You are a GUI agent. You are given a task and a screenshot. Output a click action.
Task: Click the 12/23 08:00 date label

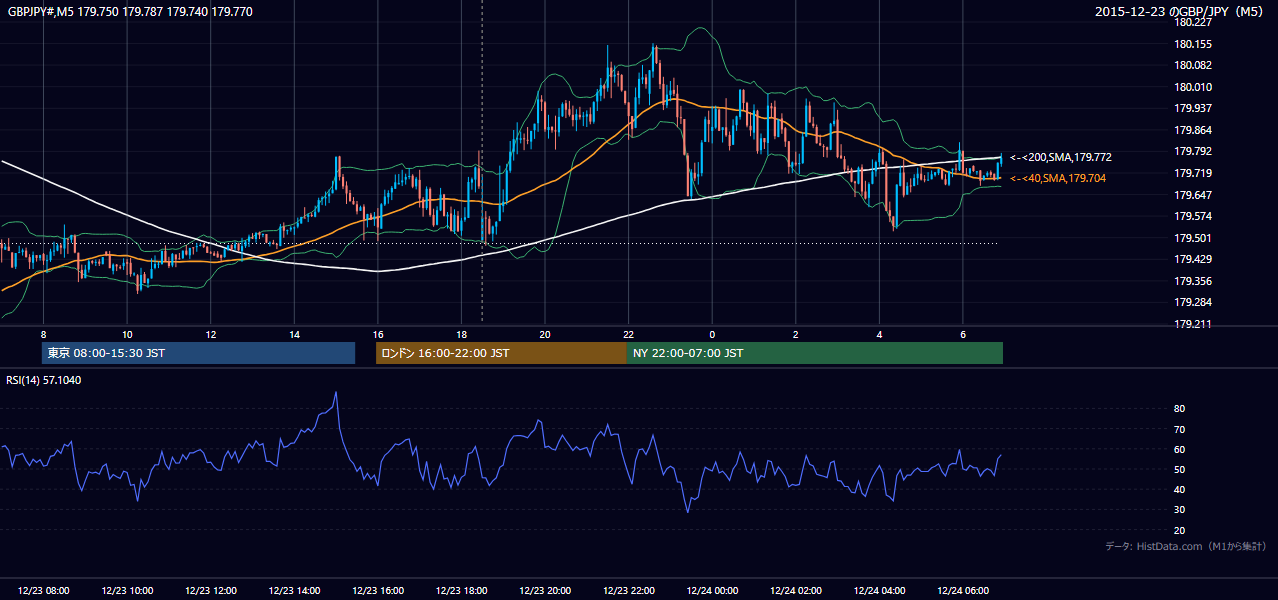click(x=43, y=591)
